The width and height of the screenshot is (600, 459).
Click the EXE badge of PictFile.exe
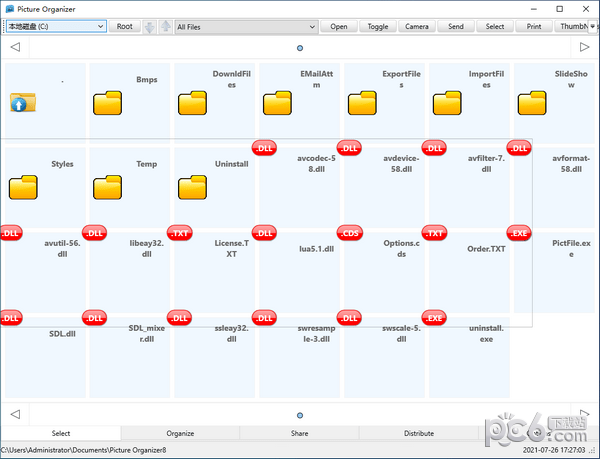point(519,233)
